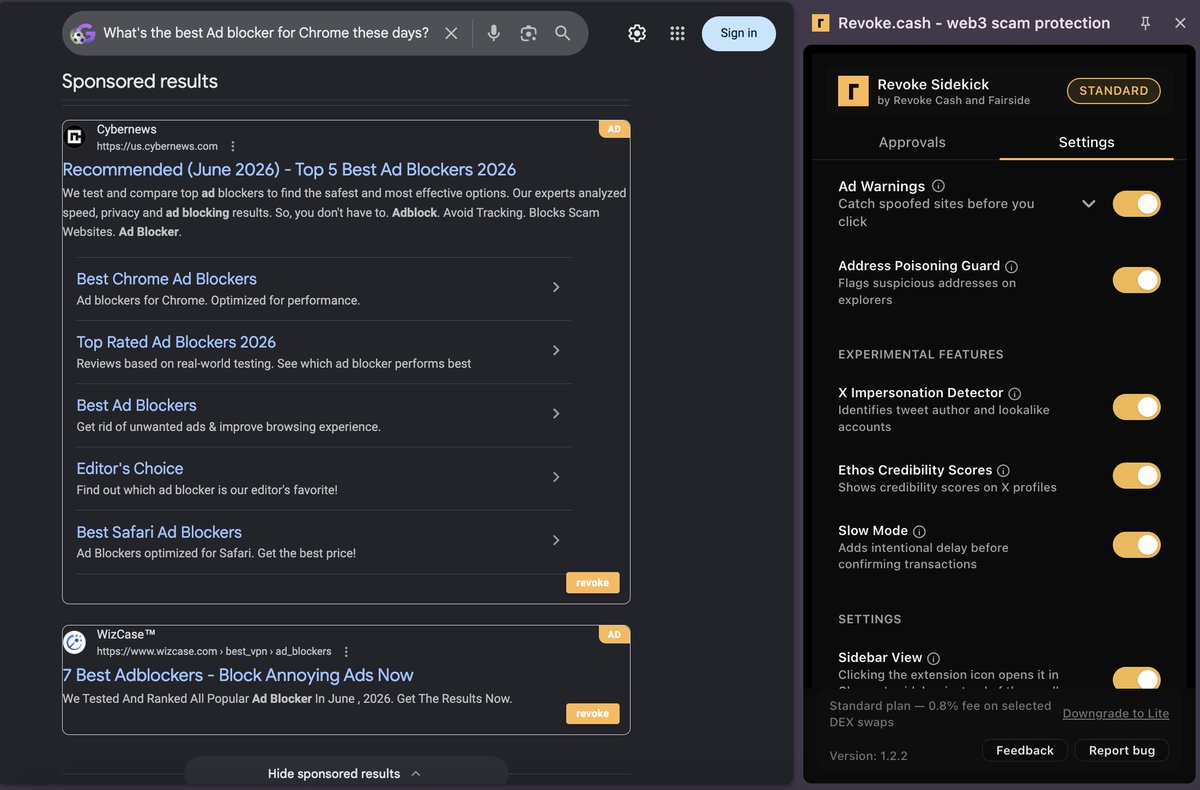The image size is (1200, 790).
Task: Click the us.cybernews.com URL text
Action: tap(157, 146)
